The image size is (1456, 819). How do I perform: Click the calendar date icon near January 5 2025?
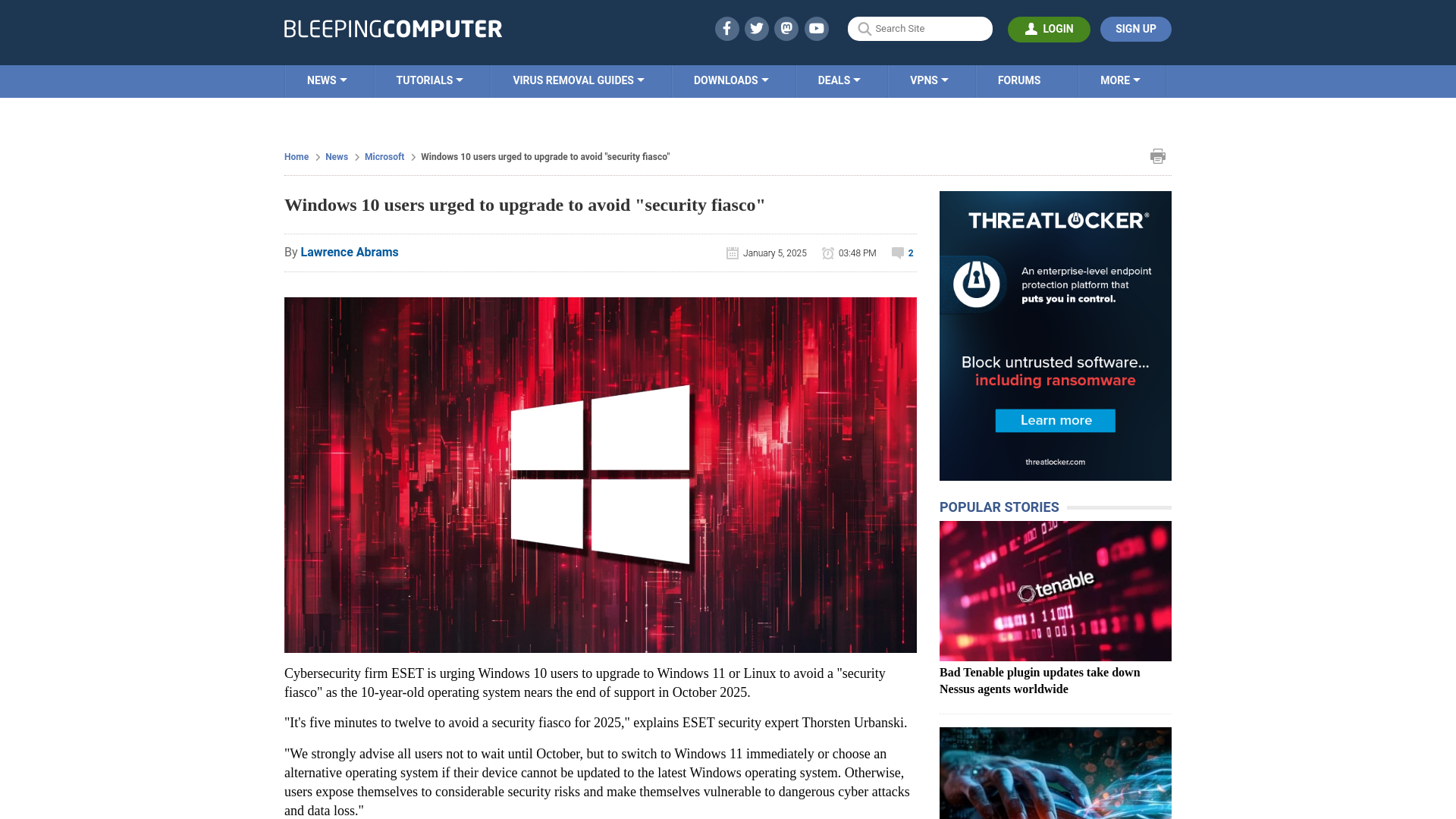click(732, 253)
